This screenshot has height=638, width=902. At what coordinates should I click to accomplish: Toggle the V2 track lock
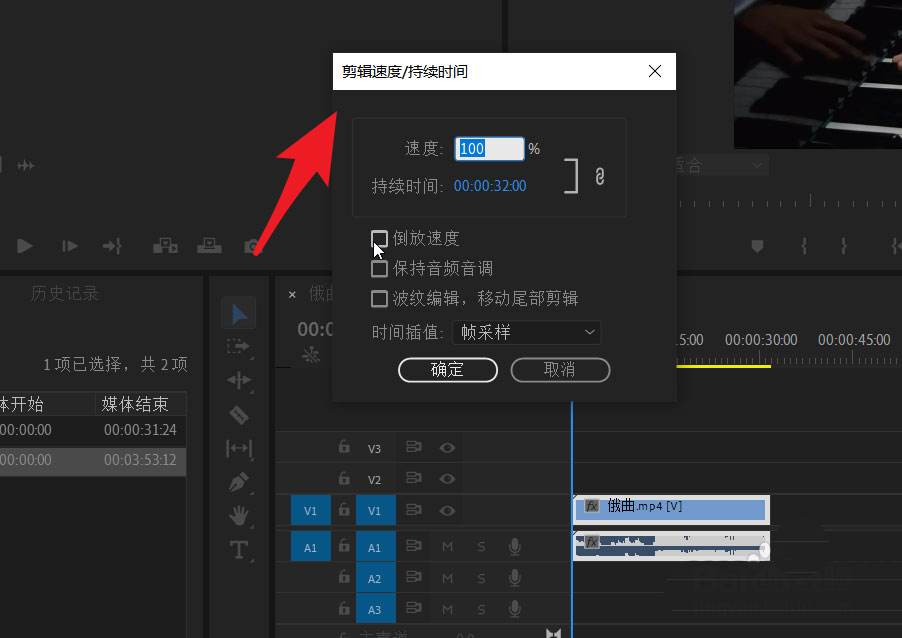[x=343, y=478]
